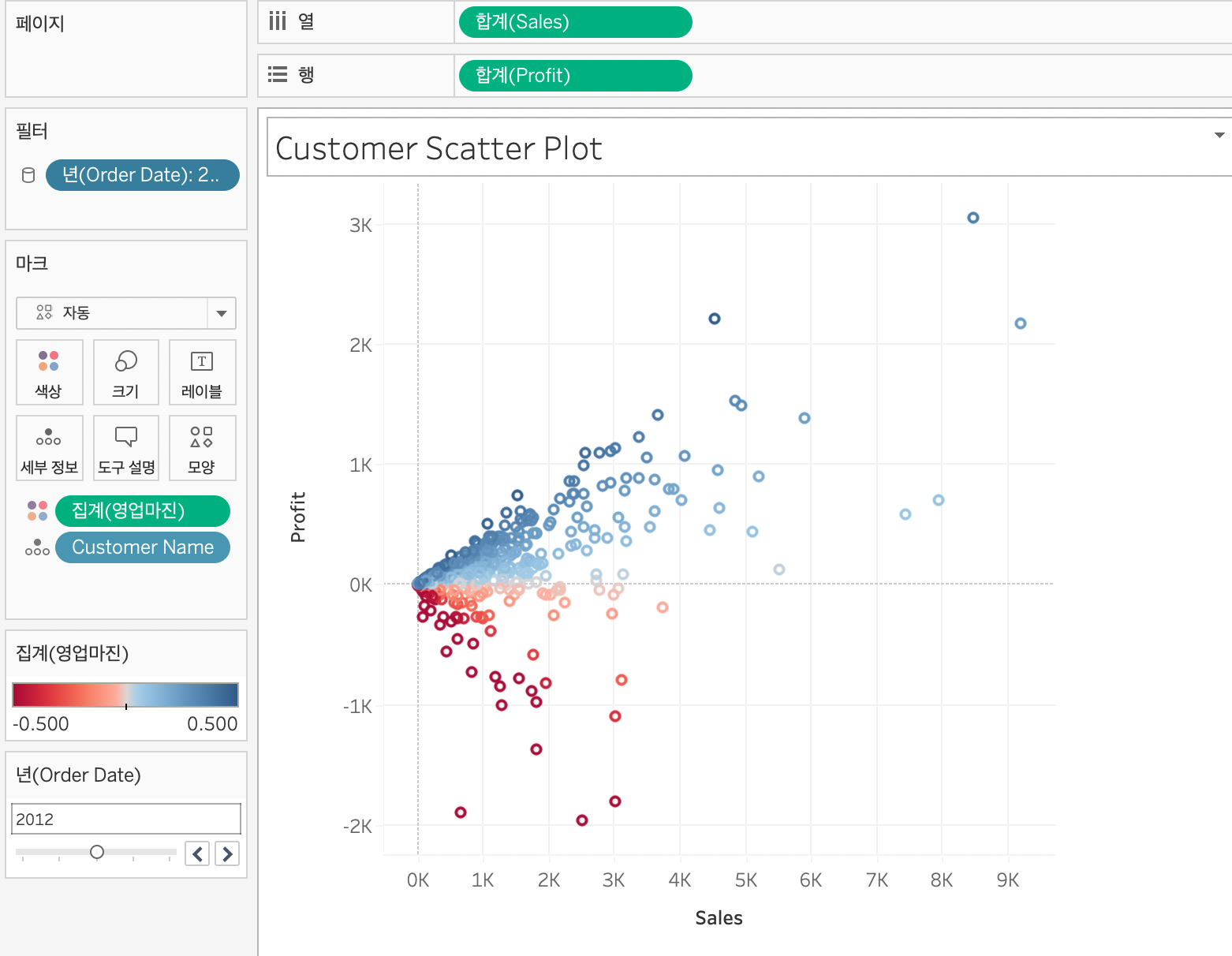
Task: Open the 레이블 (Label) marks card
Action: [202, 372]
